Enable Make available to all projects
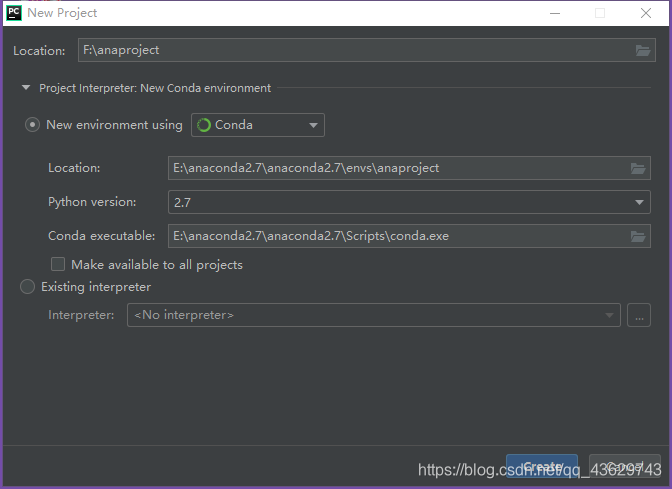 [58, 264]
